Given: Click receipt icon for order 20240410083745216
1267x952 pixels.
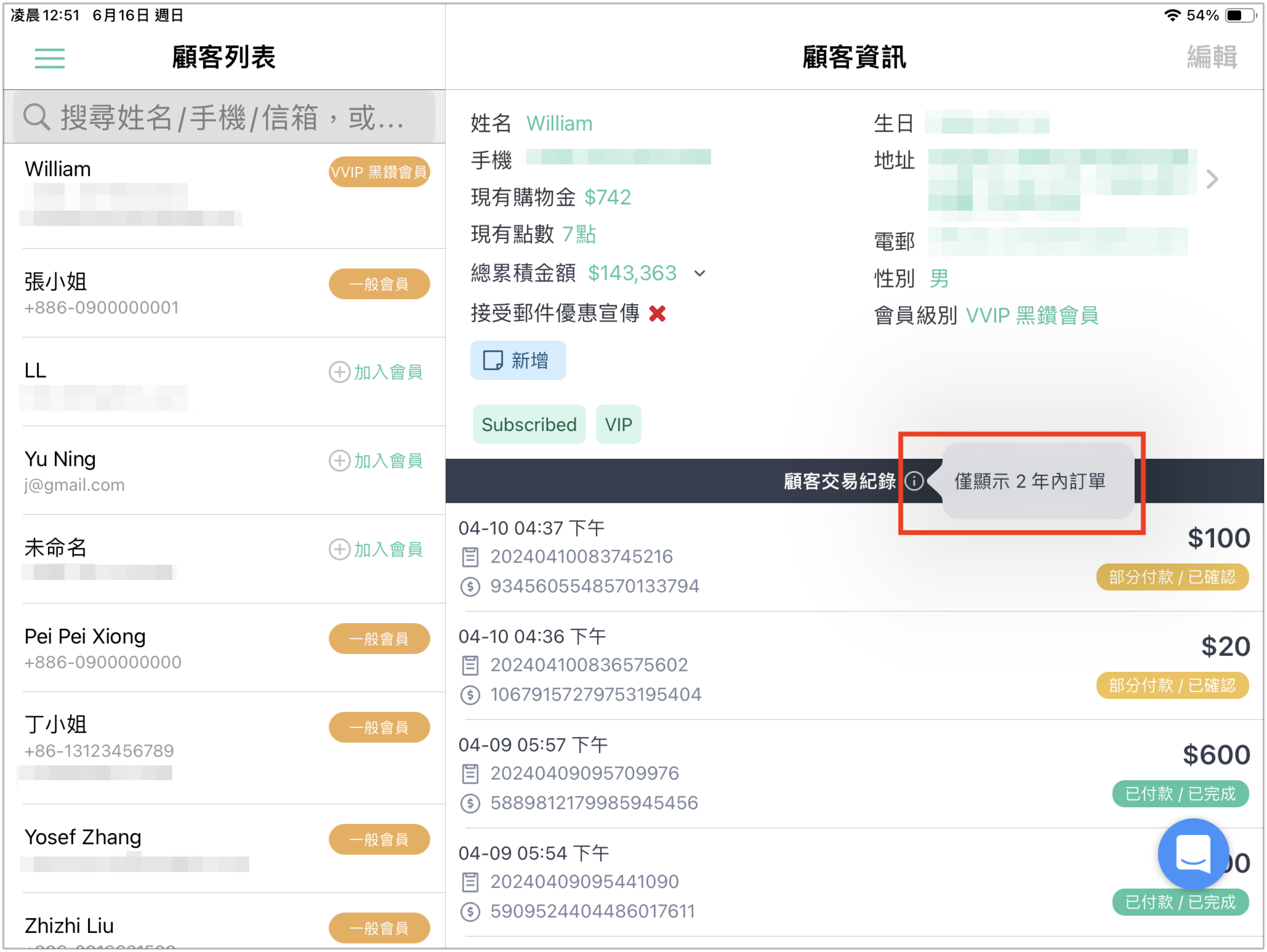Looking at the screenshot, I should pos(470,557).
